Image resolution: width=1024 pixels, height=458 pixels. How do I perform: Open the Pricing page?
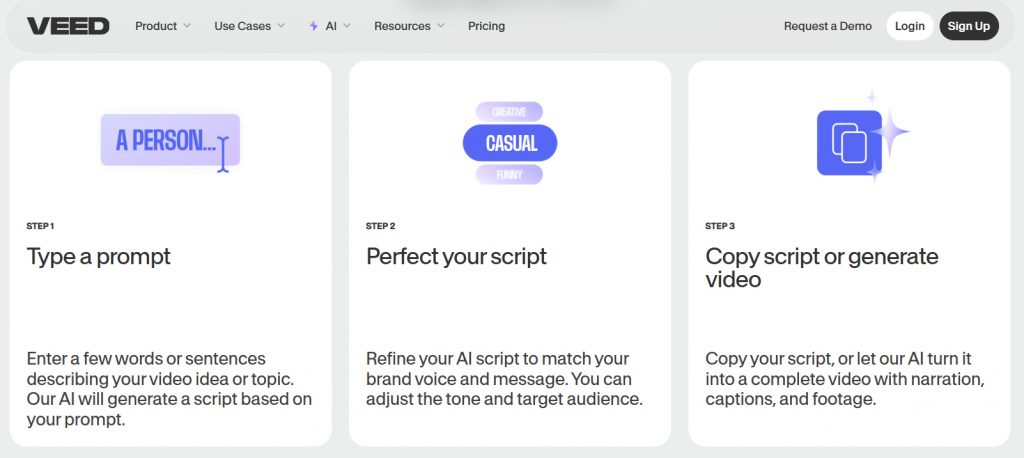tap(487, 26)
